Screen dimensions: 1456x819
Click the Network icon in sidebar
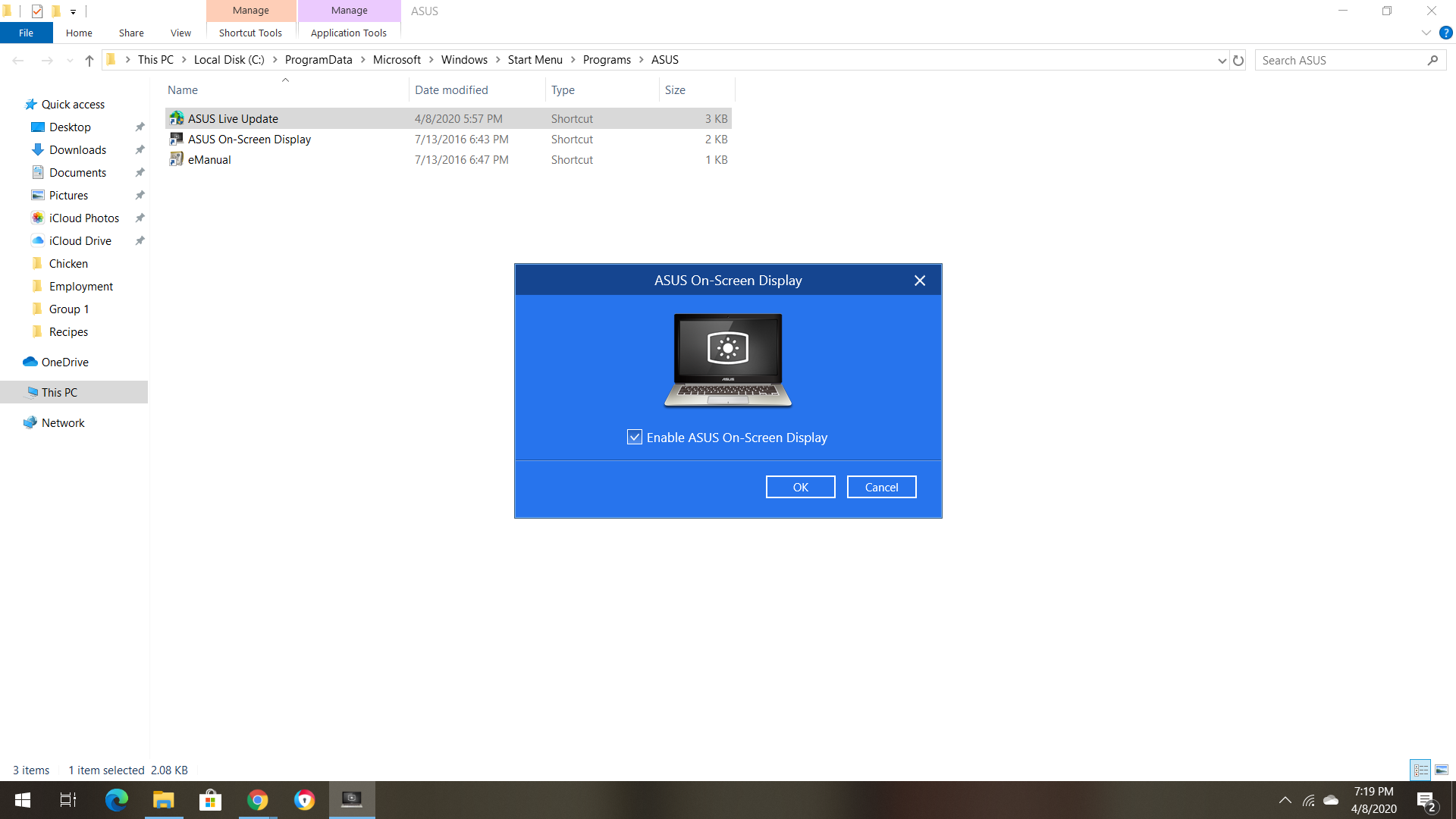click(x=62, y=422)
